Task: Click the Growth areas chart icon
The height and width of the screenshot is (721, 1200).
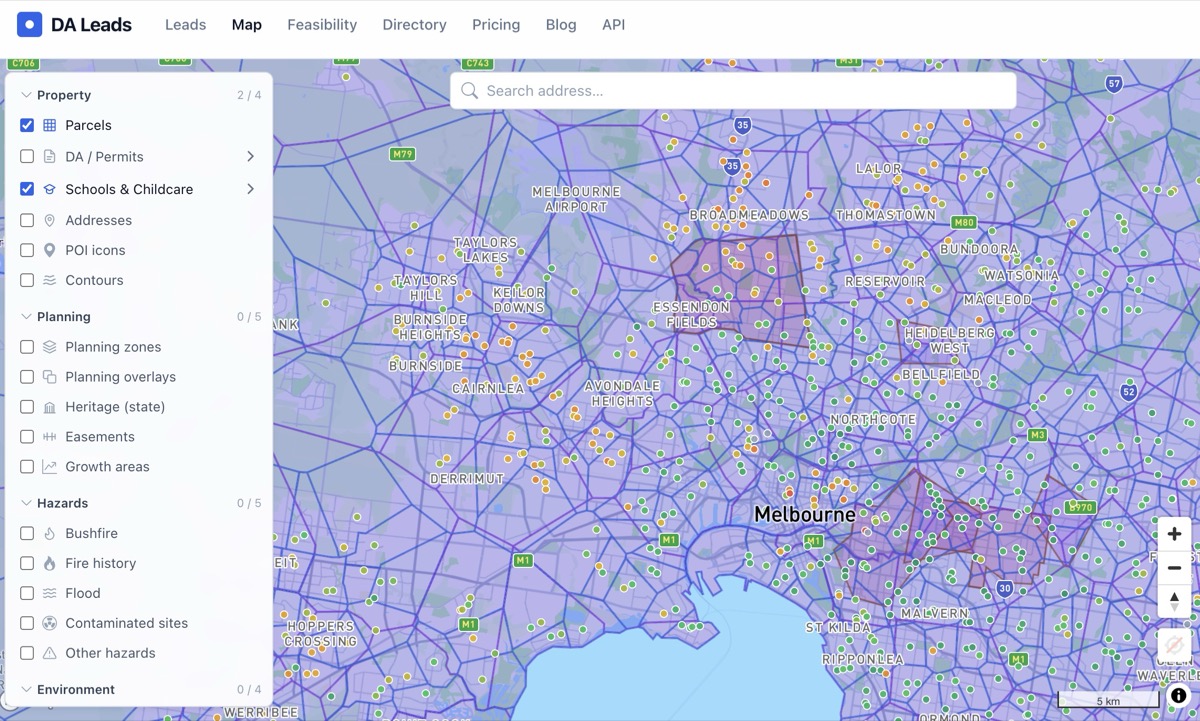Action: click(x=49, y=467)
